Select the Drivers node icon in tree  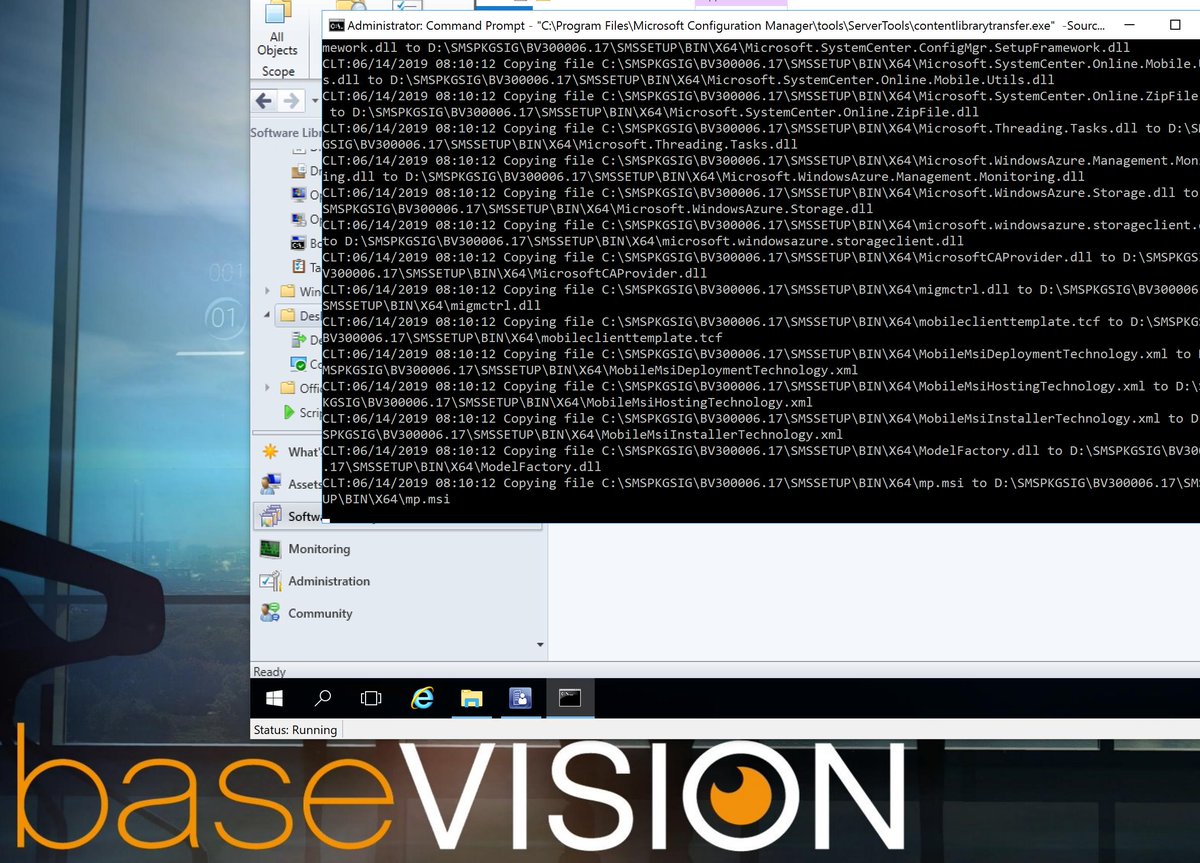click(x=299, y=171)
